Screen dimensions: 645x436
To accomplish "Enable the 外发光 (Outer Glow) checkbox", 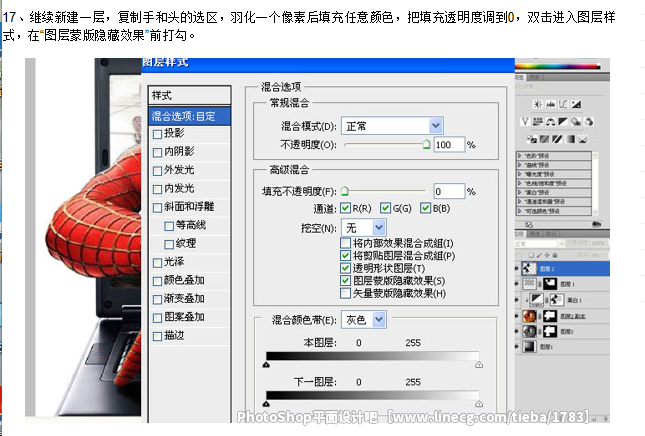I will tap(157, 171).
